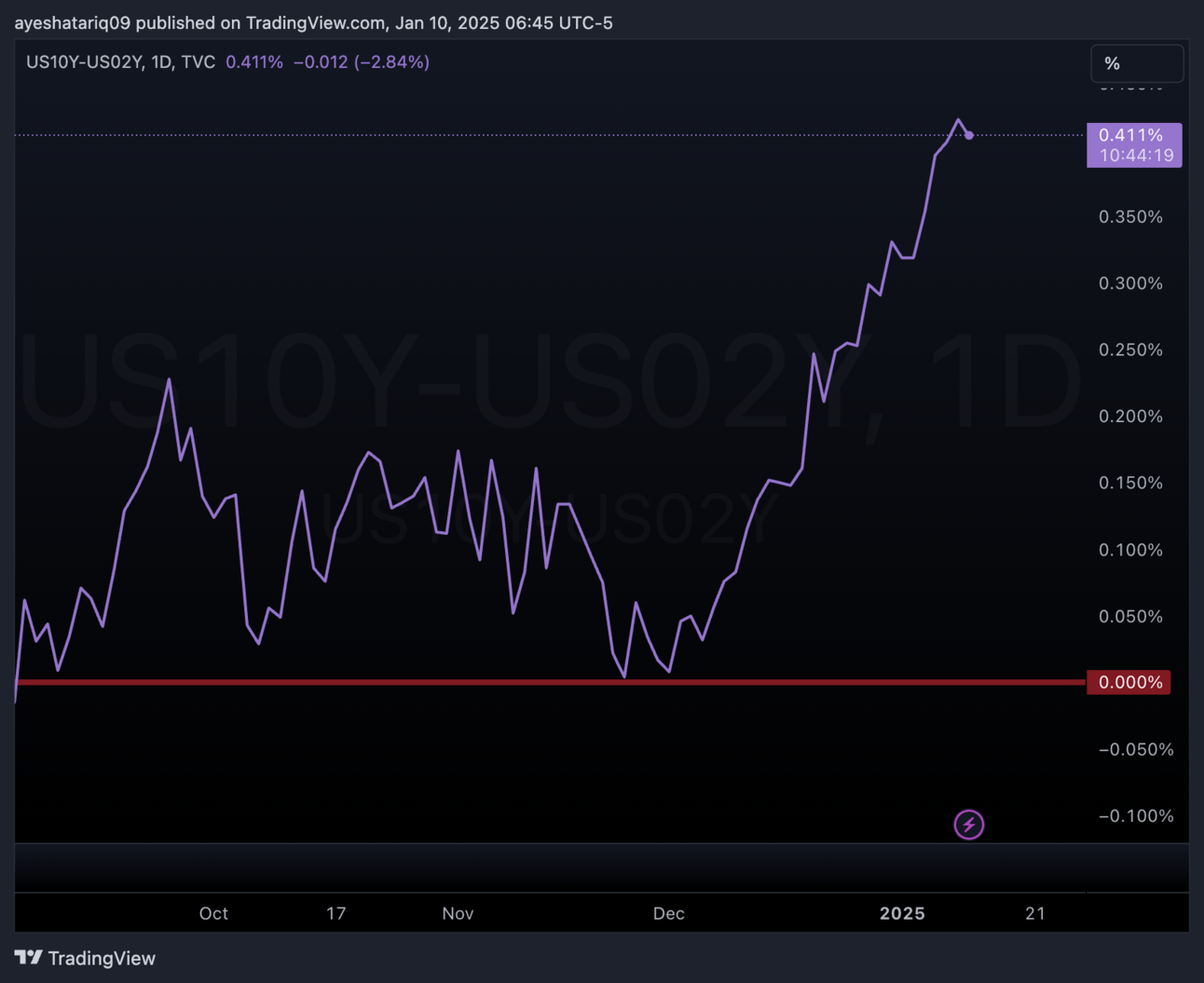Click the 0.300% price axis label

coord(1130,283)
